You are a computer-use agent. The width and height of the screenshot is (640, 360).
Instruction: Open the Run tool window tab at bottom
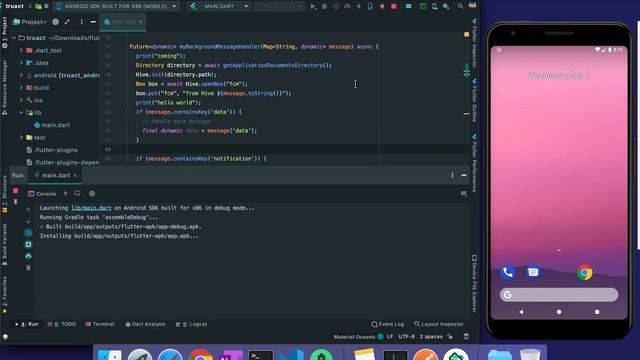pyautogui.click(x=27, y=324)
